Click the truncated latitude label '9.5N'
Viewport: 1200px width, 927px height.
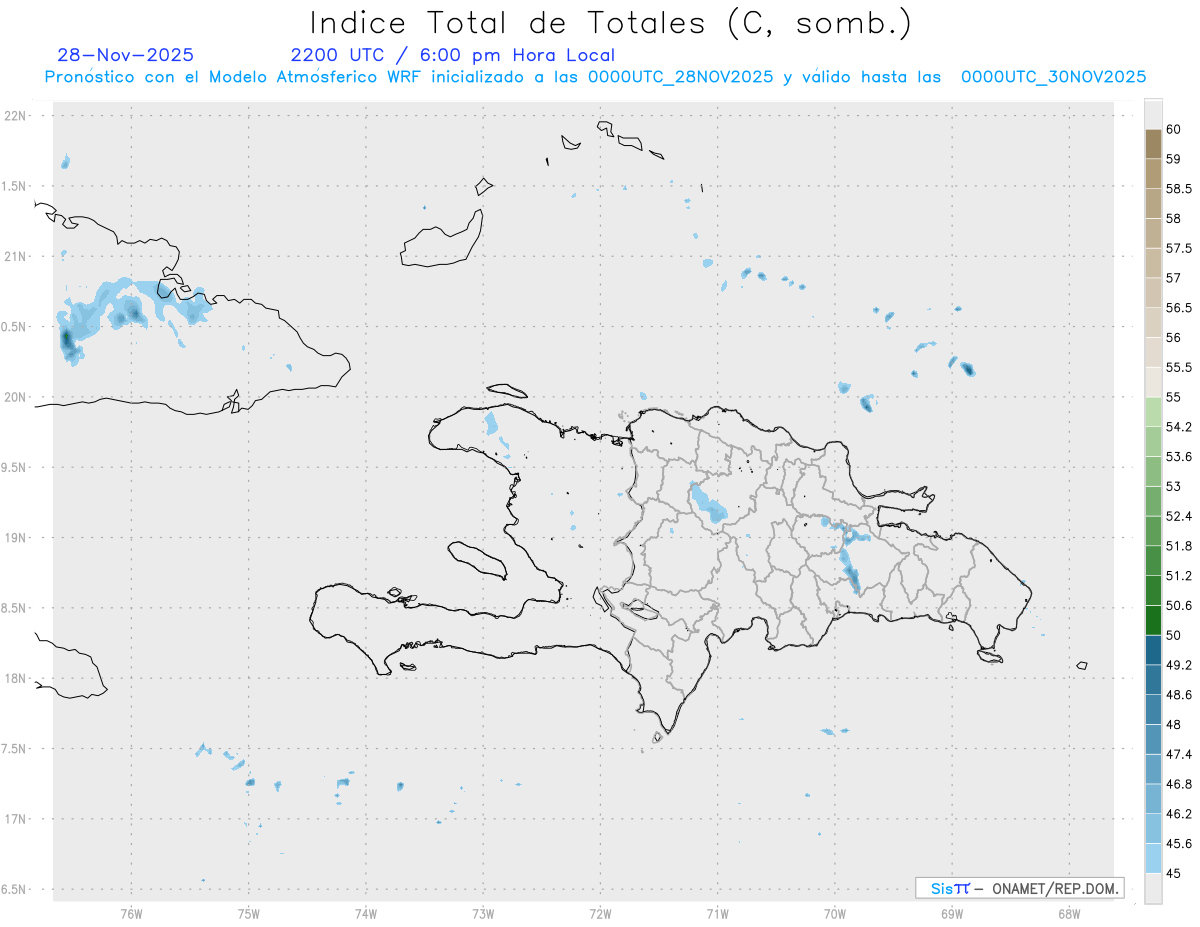14,468
